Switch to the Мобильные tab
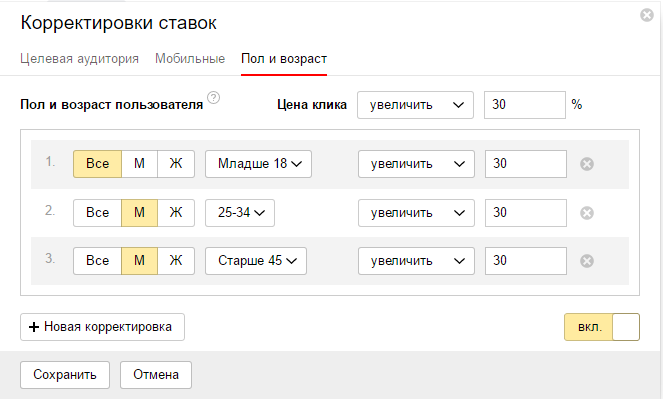663x399 pixels. tap(190, 58)
